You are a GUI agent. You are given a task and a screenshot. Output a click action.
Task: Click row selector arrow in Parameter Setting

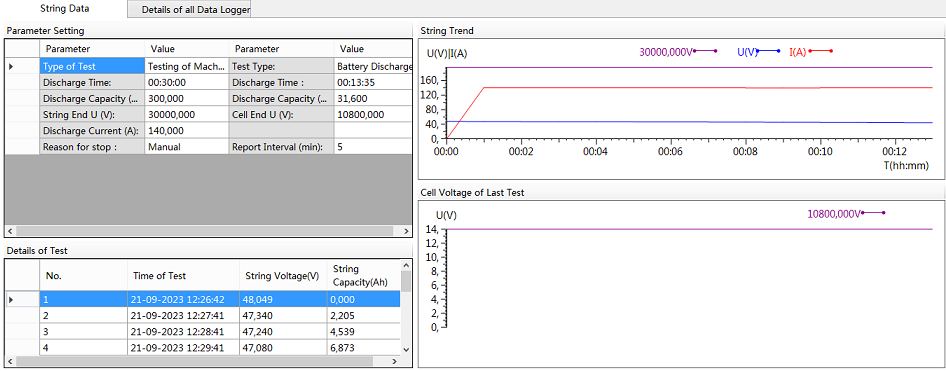[11, 66]
